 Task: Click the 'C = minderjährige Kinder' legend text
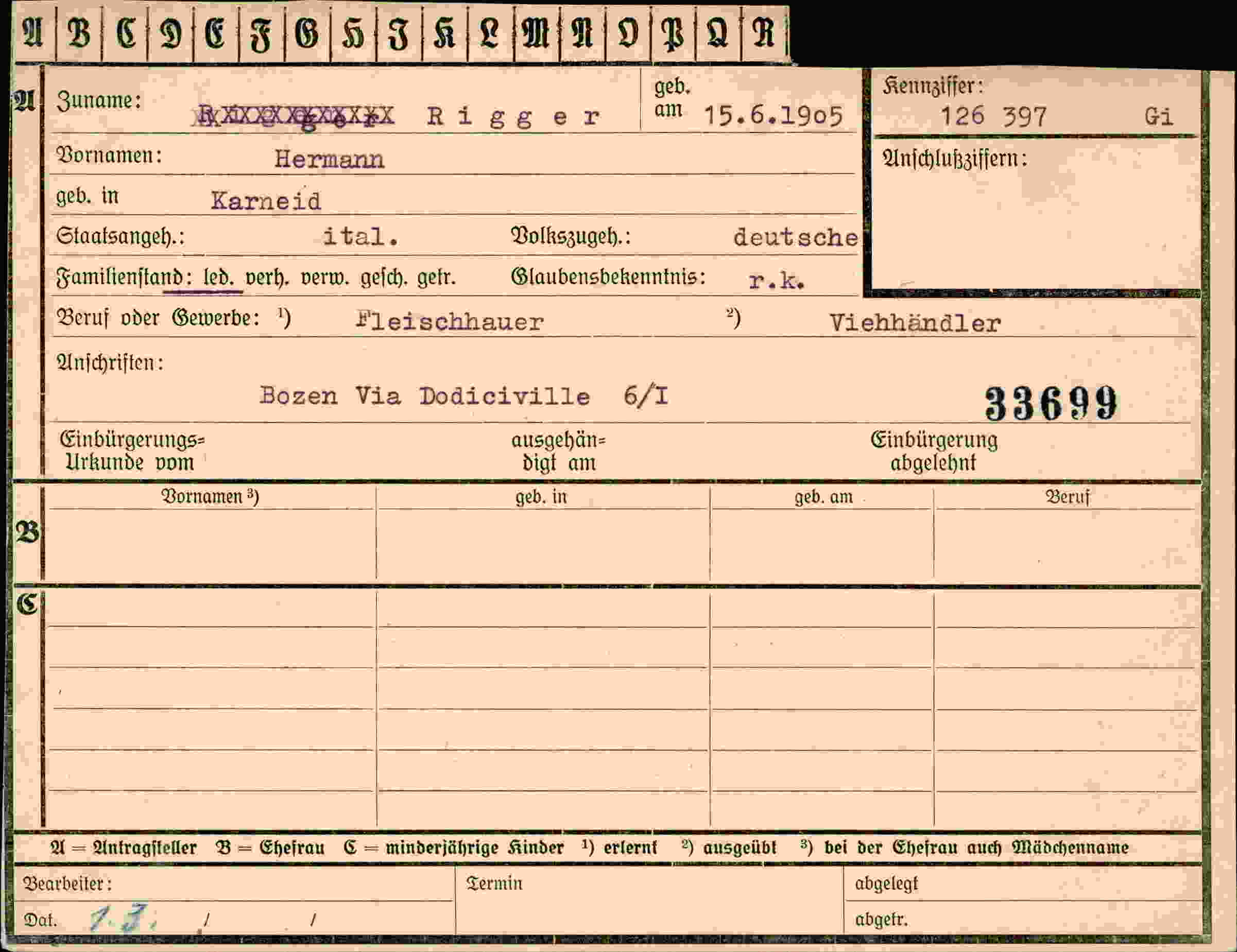(454, 848)
